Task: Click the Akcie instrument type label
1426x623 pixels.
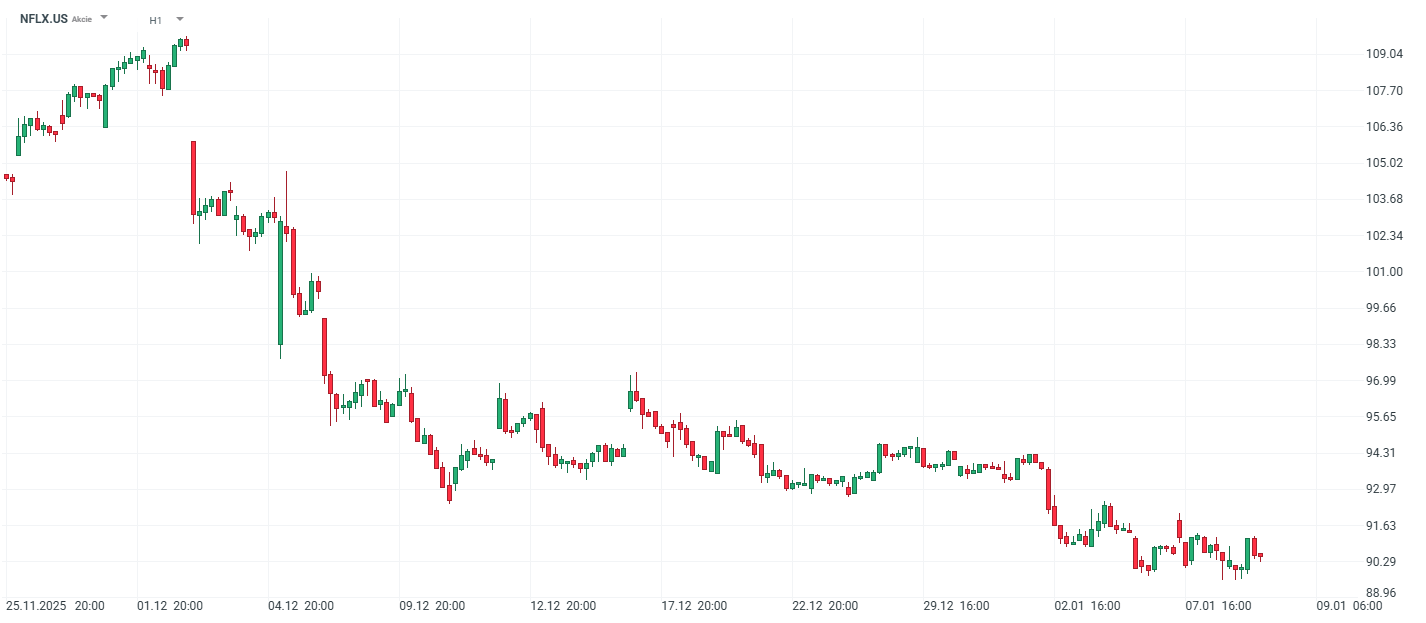Action: coord(82,19)
